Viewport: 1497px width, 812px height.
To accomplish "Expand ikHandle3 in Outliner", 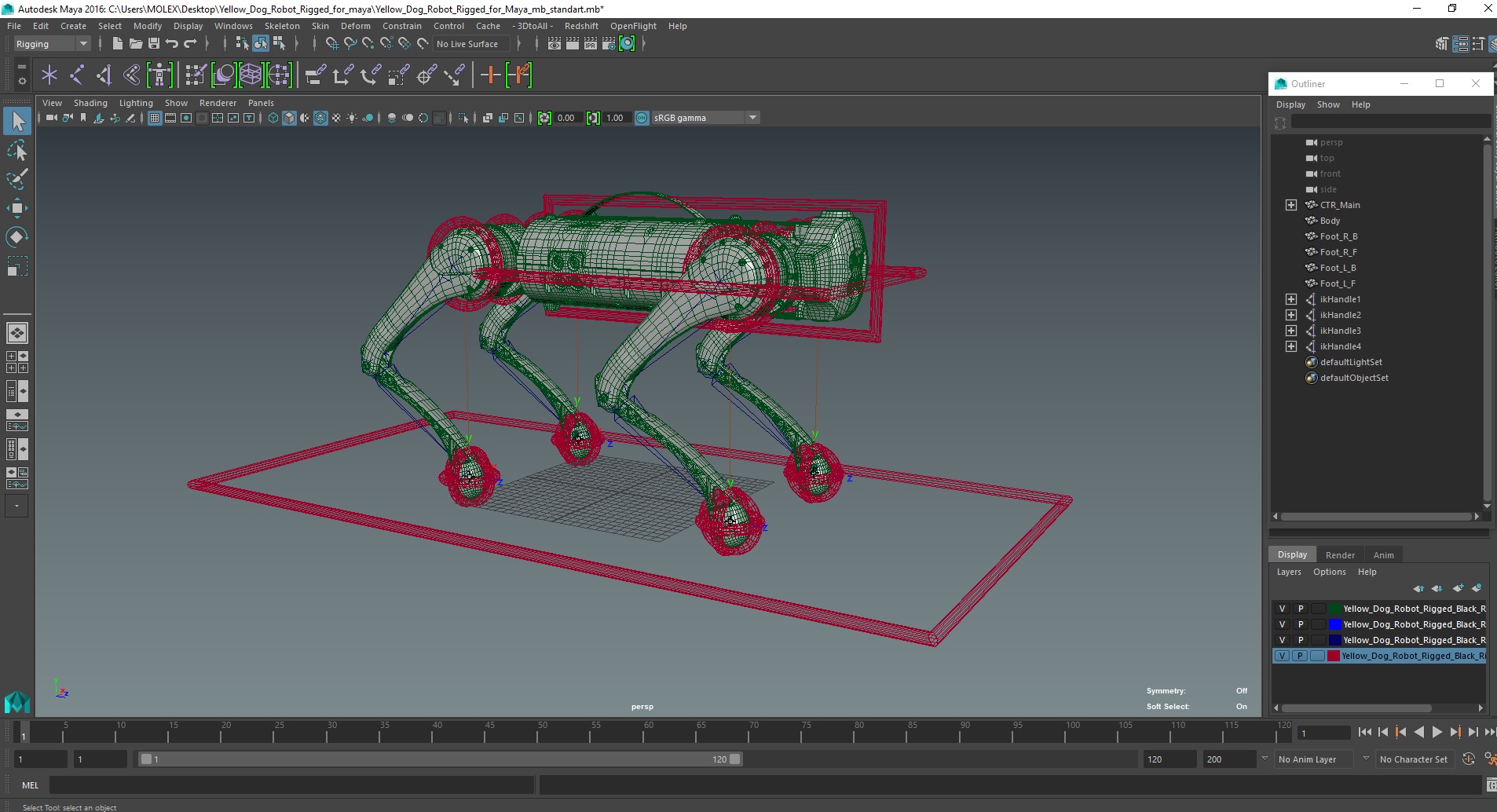I will click(x=1291, y=331).
